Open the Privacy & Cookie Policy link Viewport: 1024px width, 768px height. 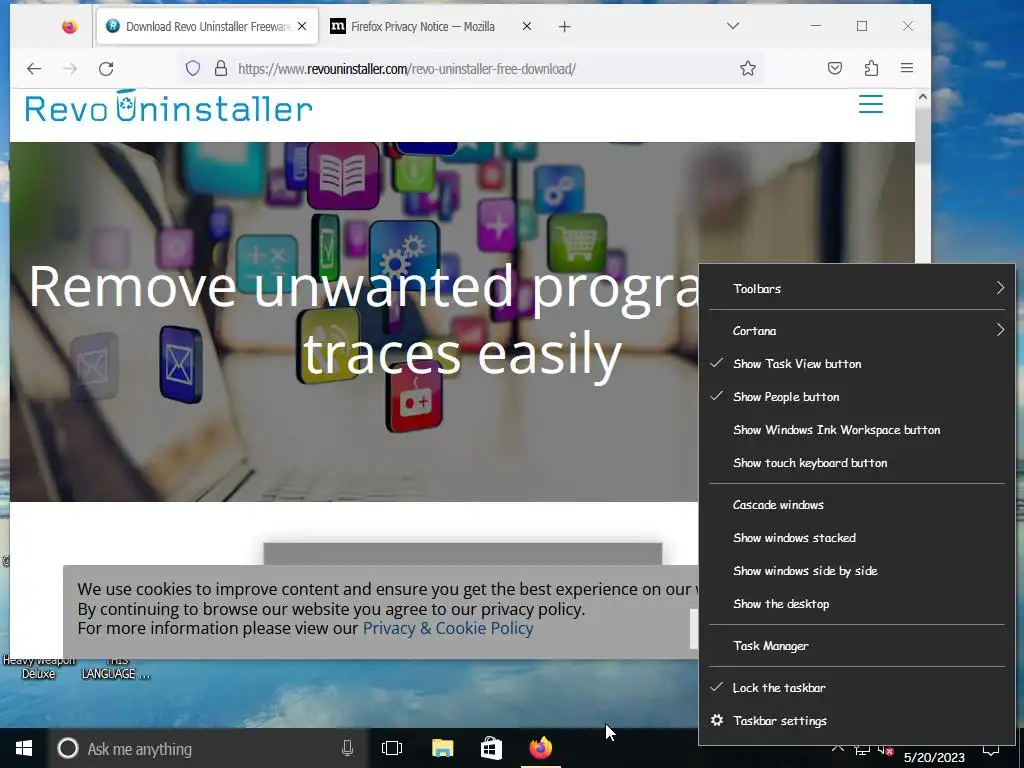448,628
